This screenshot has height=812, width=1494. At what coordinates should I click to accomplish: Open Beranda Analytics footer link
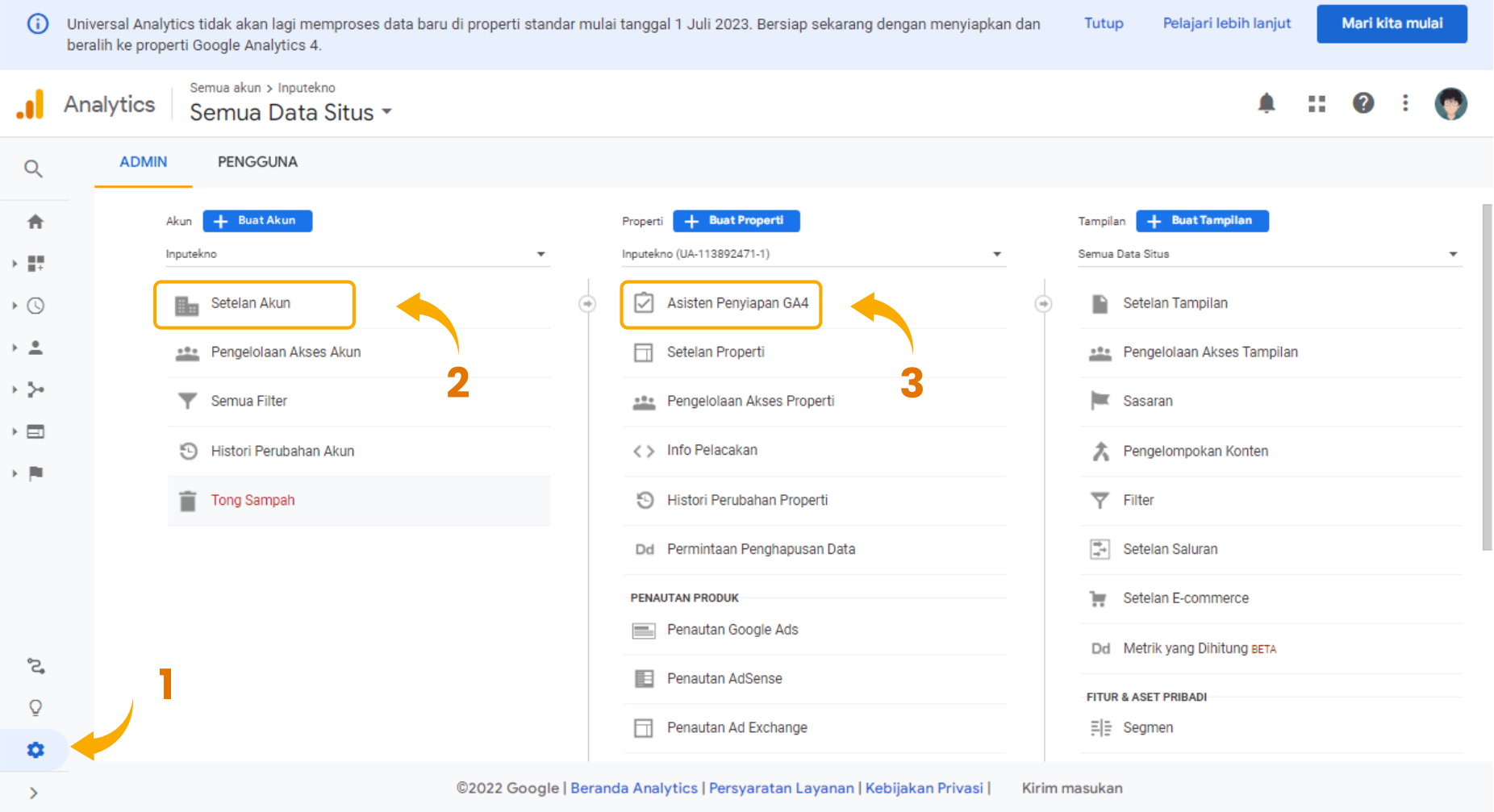[634, 788]
